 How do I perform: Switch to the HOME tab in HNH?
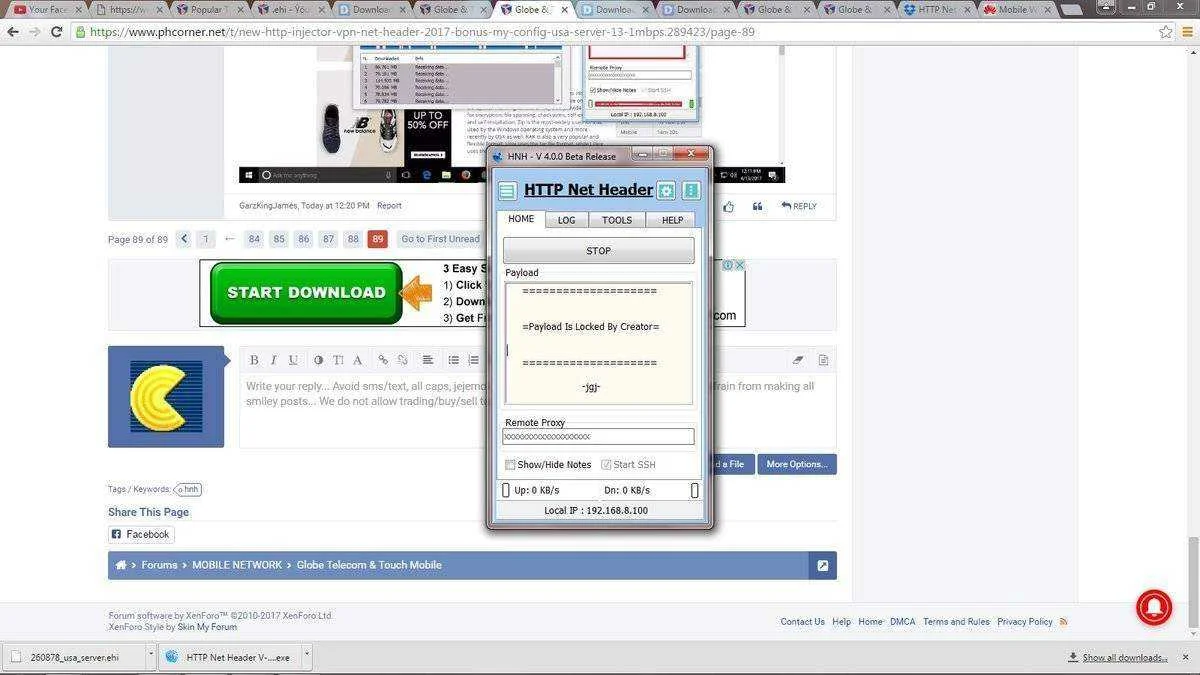click(x=521, y=220)
